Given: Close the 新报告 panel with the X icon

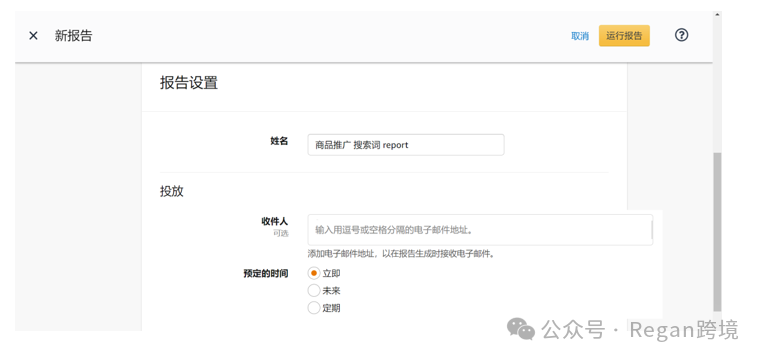Looking at the screenshot, I should click(x=33, y=36).
